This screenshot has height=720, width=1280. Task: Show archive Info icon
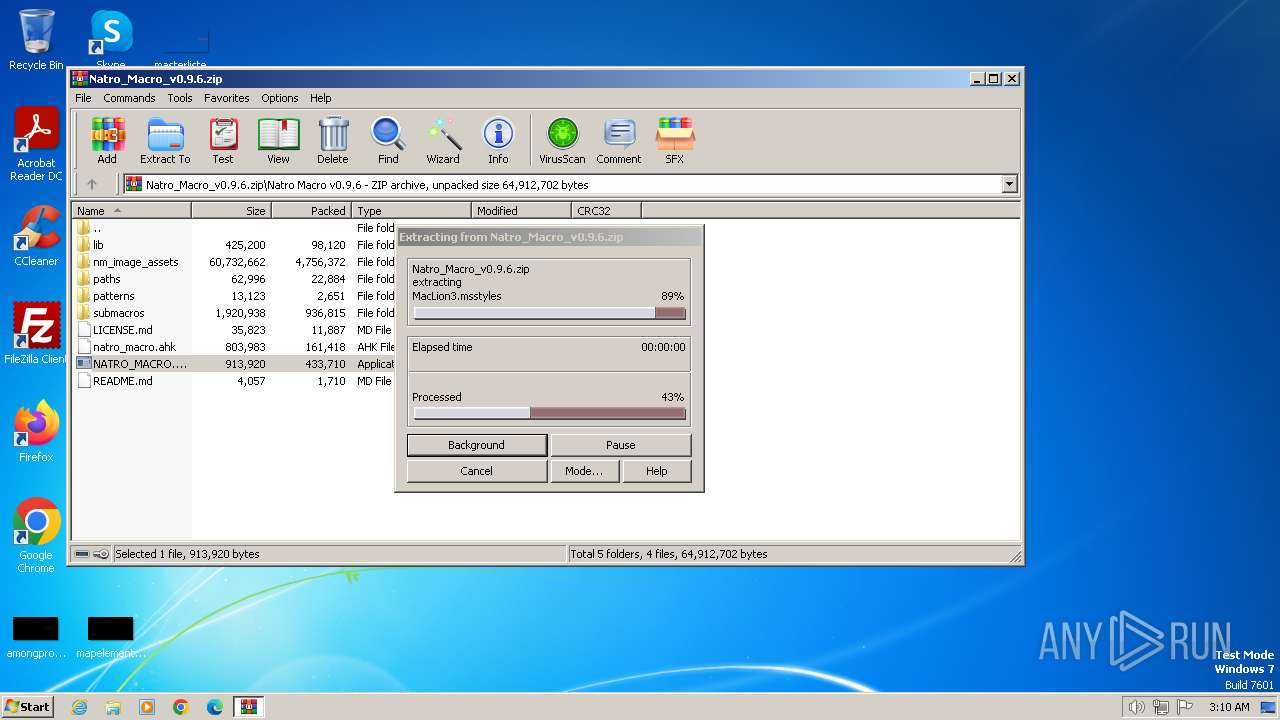[x=498, y=140]
